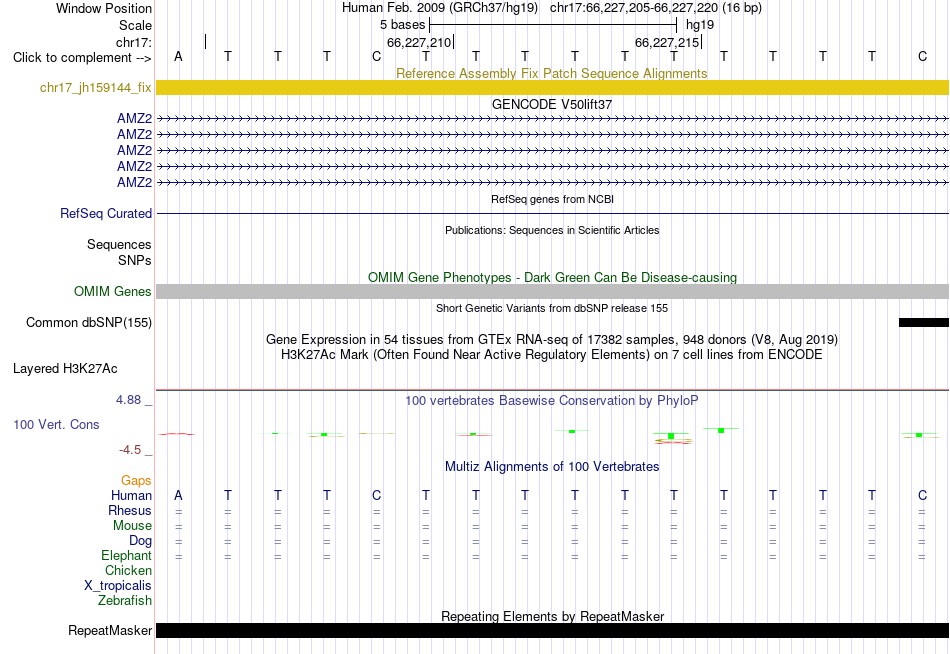Click the RepeatMasker track label
The width and height of the screenshot is (950, 654).
pyautogui.click(x=110, y=631)
